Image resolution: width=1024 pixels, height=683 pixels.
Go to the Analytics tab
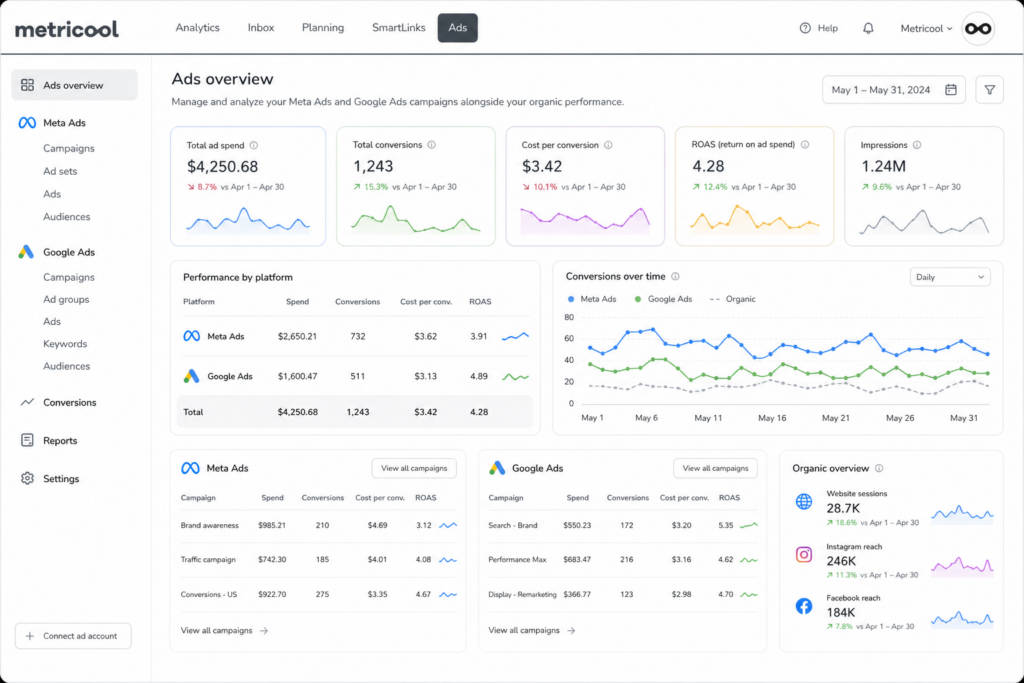pyautogui.click(x=197, y=27)
